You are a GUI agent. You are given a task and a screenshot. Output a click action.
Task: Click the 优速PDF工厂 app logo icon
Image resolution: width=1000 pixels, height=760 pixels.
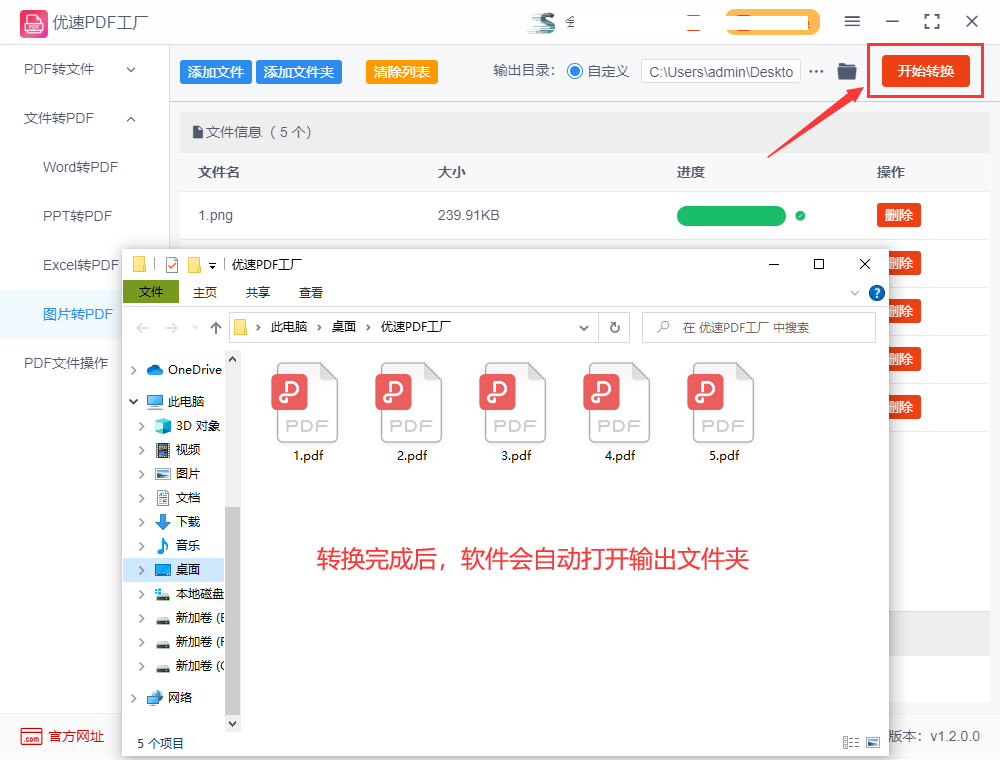click(x=33, y=24)
